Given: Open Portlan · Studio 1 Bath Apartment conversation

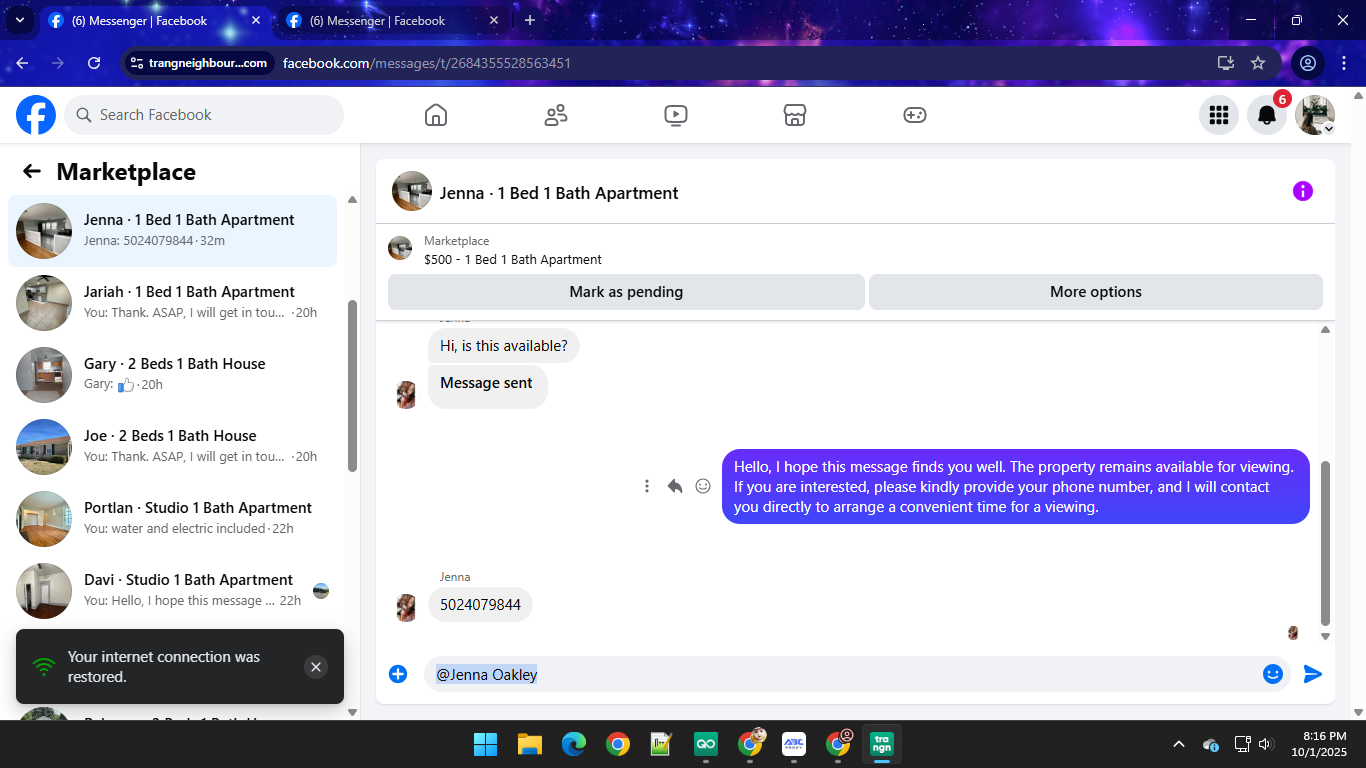Looking at the screenshot, I should tap(172, 519).
